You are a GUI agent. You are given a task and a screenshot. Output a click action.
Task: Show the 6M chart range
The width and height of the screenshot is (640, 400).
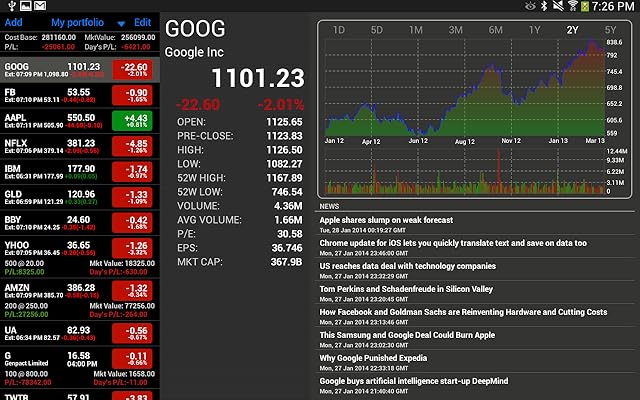[x=495, y=30]
